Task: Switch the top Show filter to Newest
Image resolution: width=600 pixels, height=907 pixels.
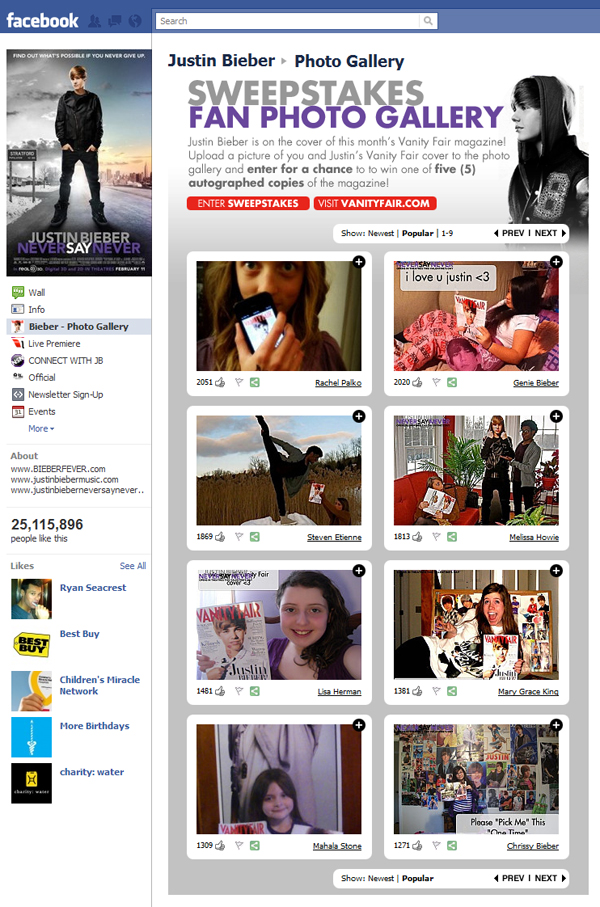Action: click(381, 233)
